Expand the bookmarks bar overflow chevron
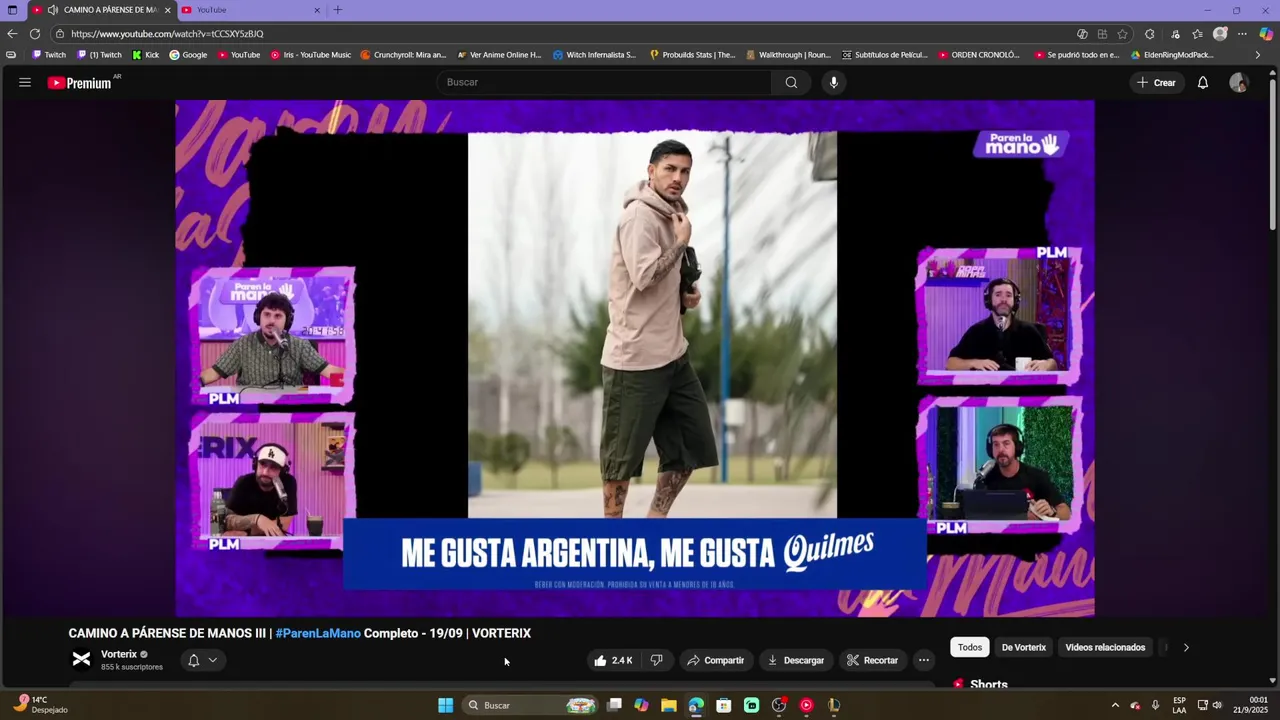Viewport: 1280px width, 720px height. tap(1258, 55)
